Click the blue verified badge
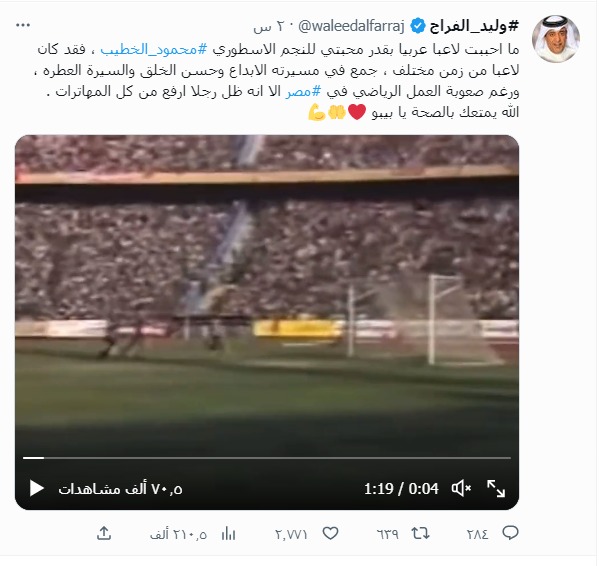This screenshot has height=566, width=599. tap(417, 26)
